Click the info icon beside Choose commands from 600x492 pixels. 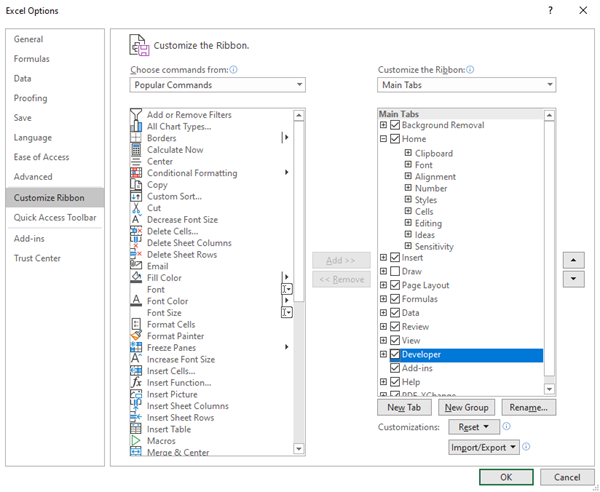pos(233,70)
